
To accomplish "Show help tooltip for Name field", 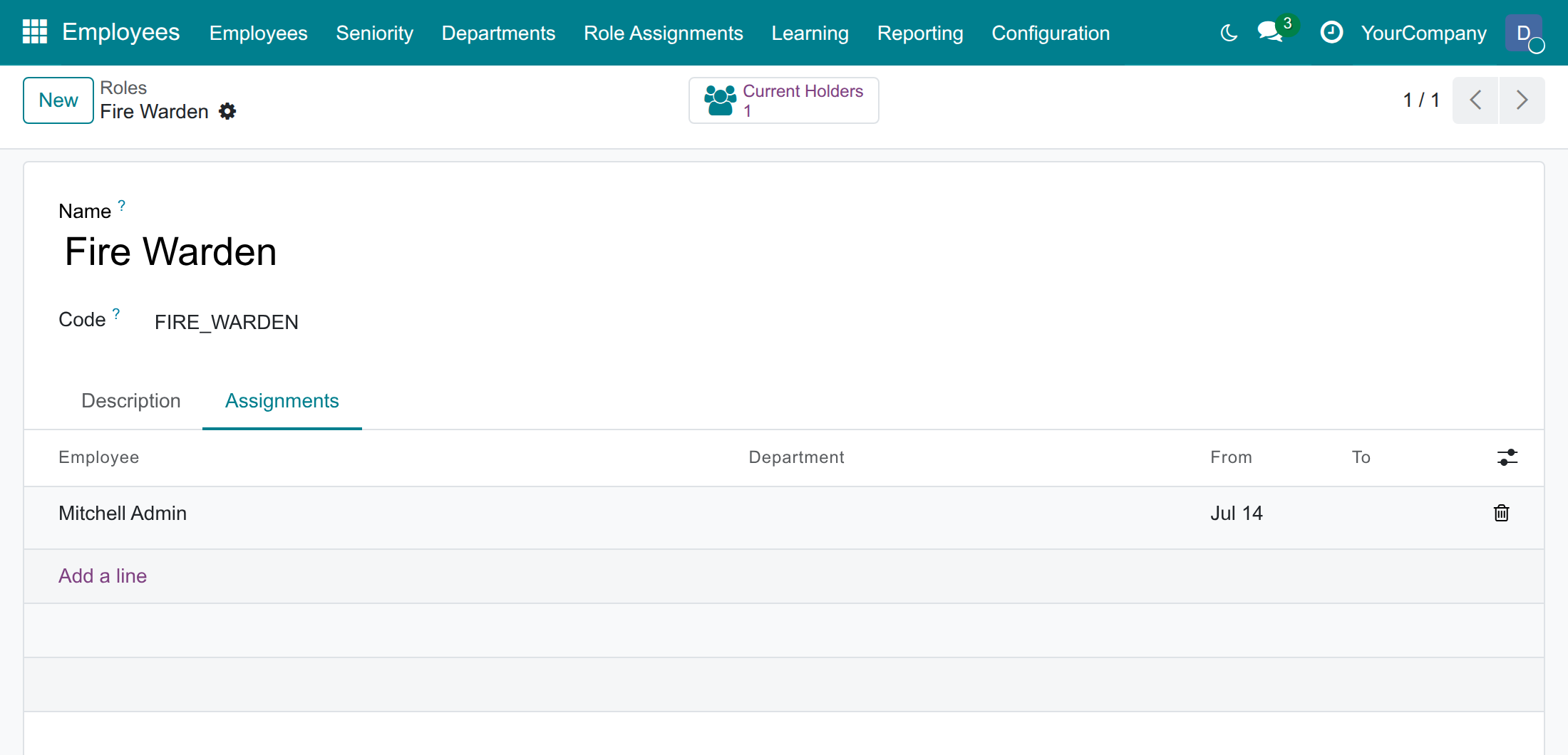I will click(x=122, y=205).
